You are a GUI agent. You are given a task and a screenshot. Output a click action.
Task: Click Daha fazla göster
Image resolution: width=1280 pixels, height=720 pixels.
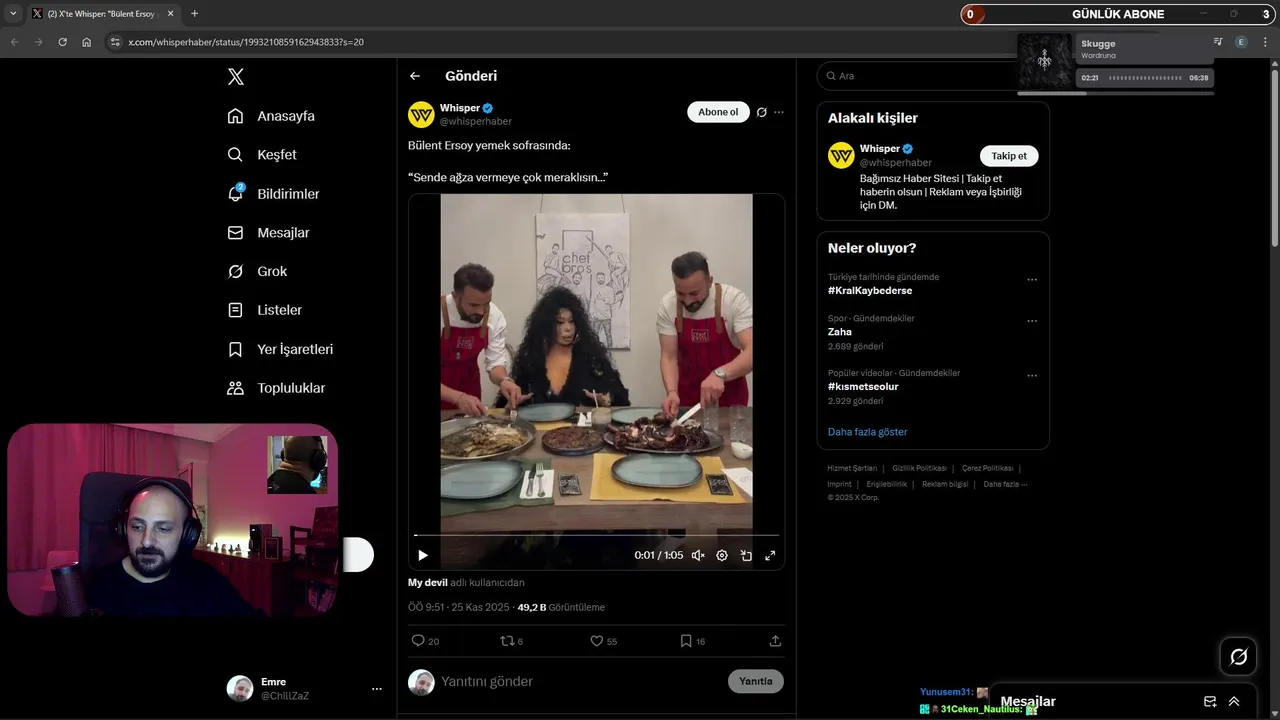point(868,432)
